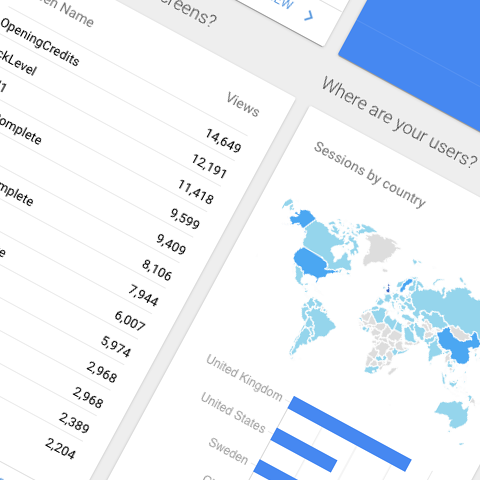Click the large blue chart area top right
This screenshot has width=480, height=480.
421,57
